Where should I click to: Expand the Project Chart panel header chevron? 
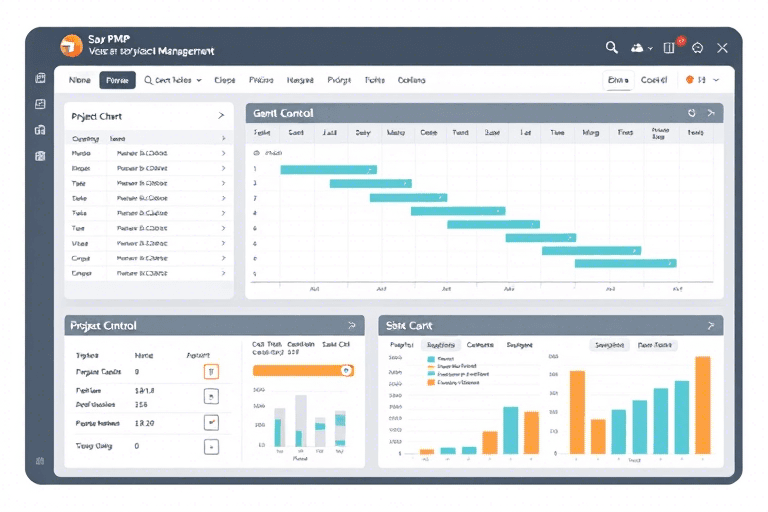coord(221,116)
